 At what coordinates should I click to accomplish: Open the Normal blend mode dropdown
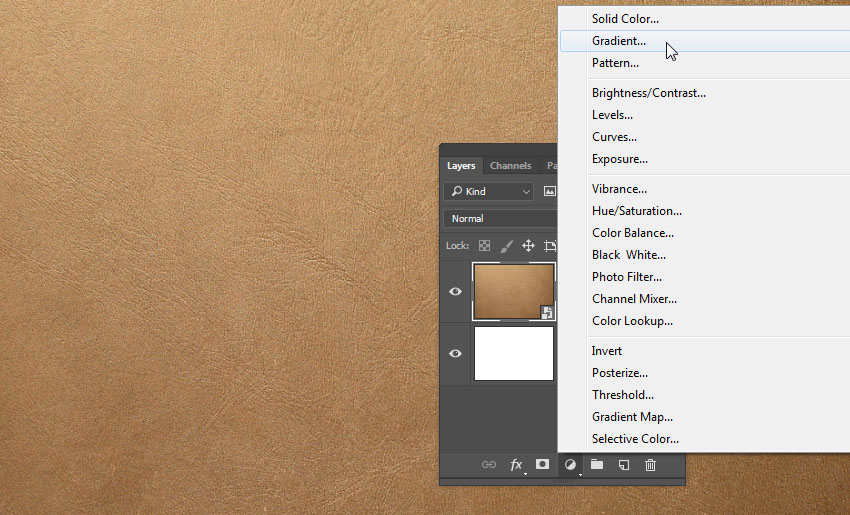500,218
